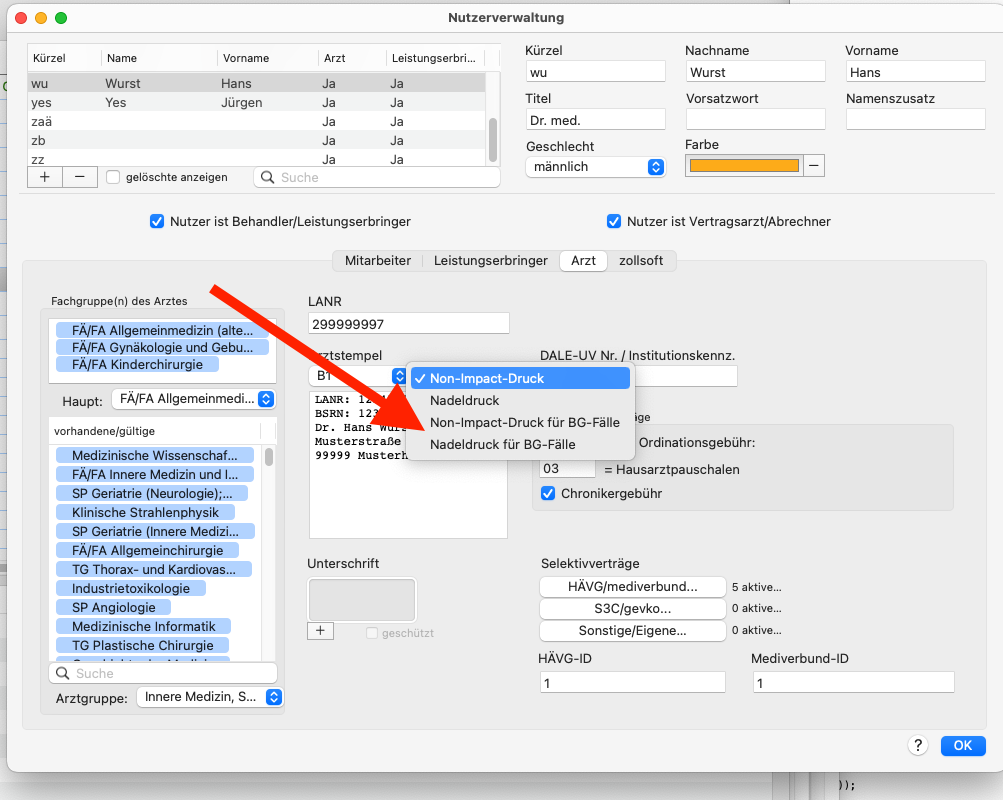Image resolution: width=1003 pixels, height=800 pixels.
Task: Focus the LANR input field
Action: (409, 324)
